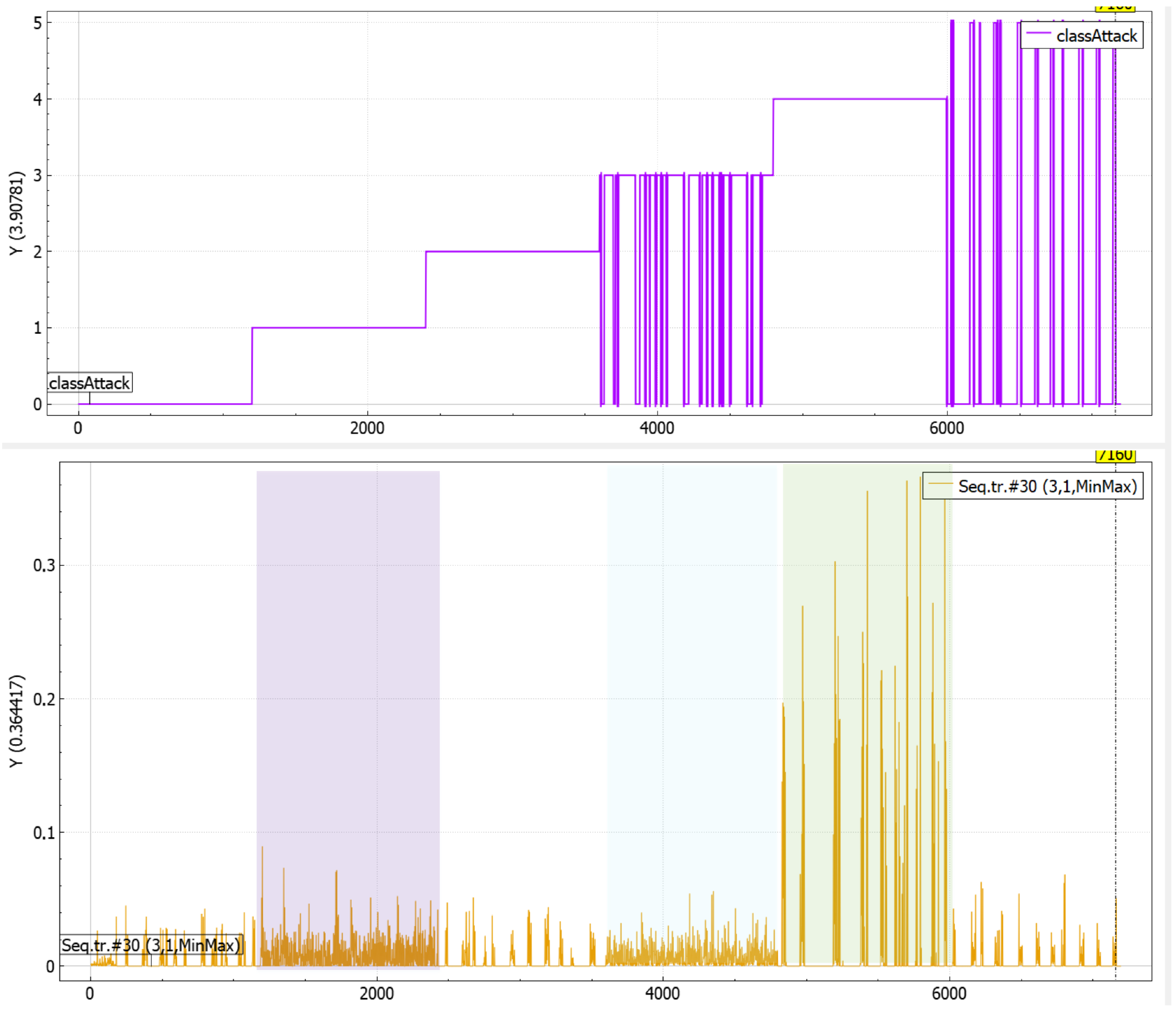Click the 6000 tick label on top x-axis
This screenshot has height=1014, width=1176.
pyautogui.click(x=946, y=428)
